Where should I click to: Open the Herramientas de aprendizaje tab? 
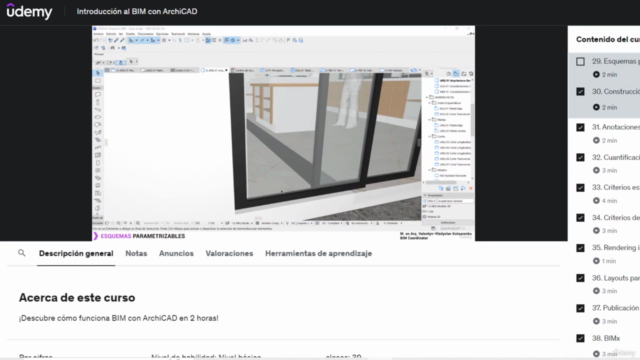[x=318, y=253]
